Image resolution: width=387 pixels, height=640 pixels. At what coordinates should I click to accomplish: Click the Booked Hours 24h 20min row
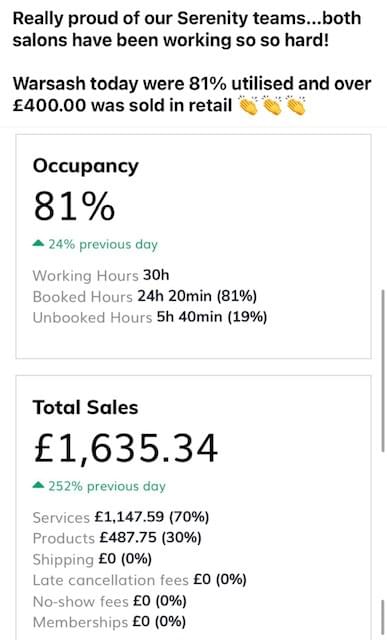[145, 296]
